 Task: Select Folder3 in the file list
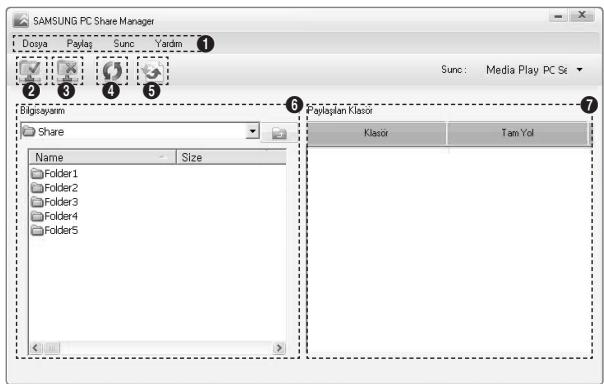pos(55,202)
